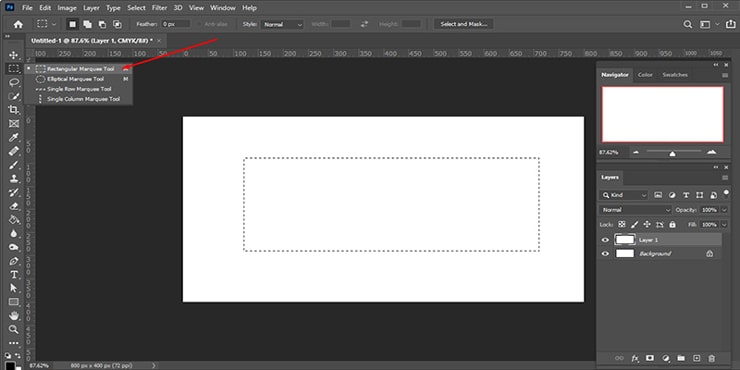Select the Frame tool
The width and height of the screenshot is (740, 370).
coord(14,124)
